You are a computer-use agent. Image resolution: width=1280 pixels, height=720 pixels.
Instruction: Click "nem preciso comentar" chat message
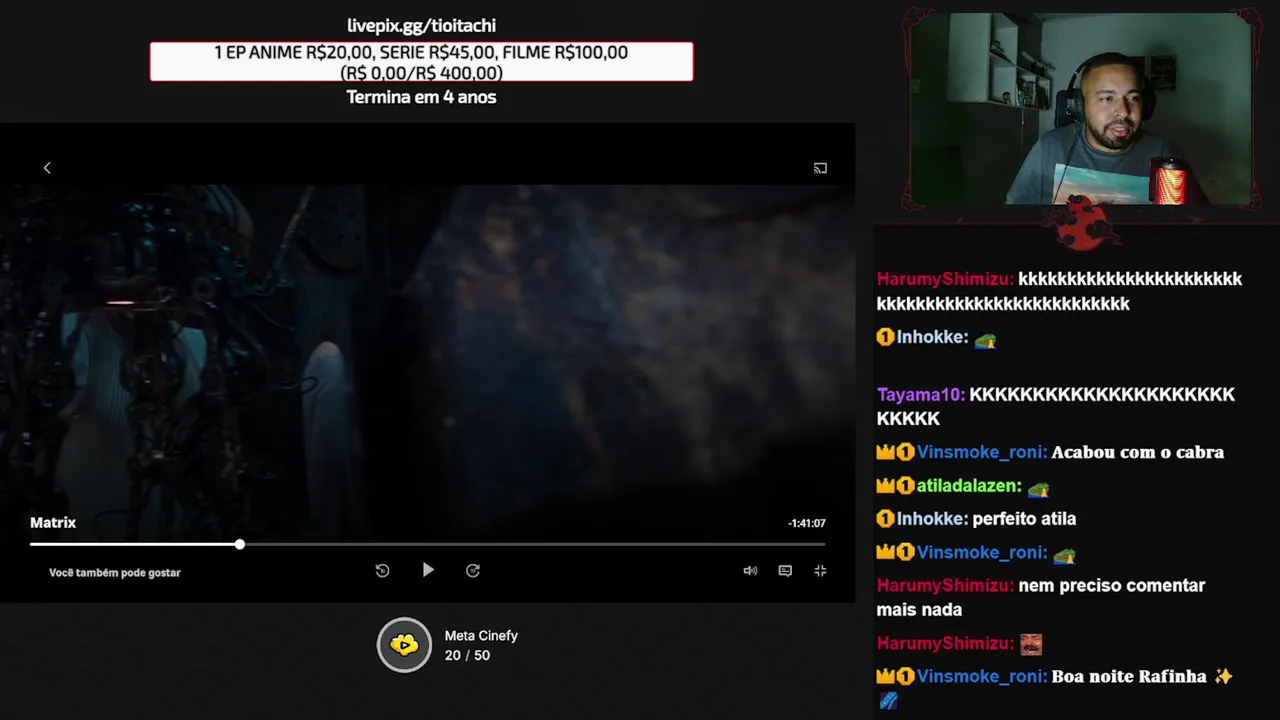point(1041,598)
